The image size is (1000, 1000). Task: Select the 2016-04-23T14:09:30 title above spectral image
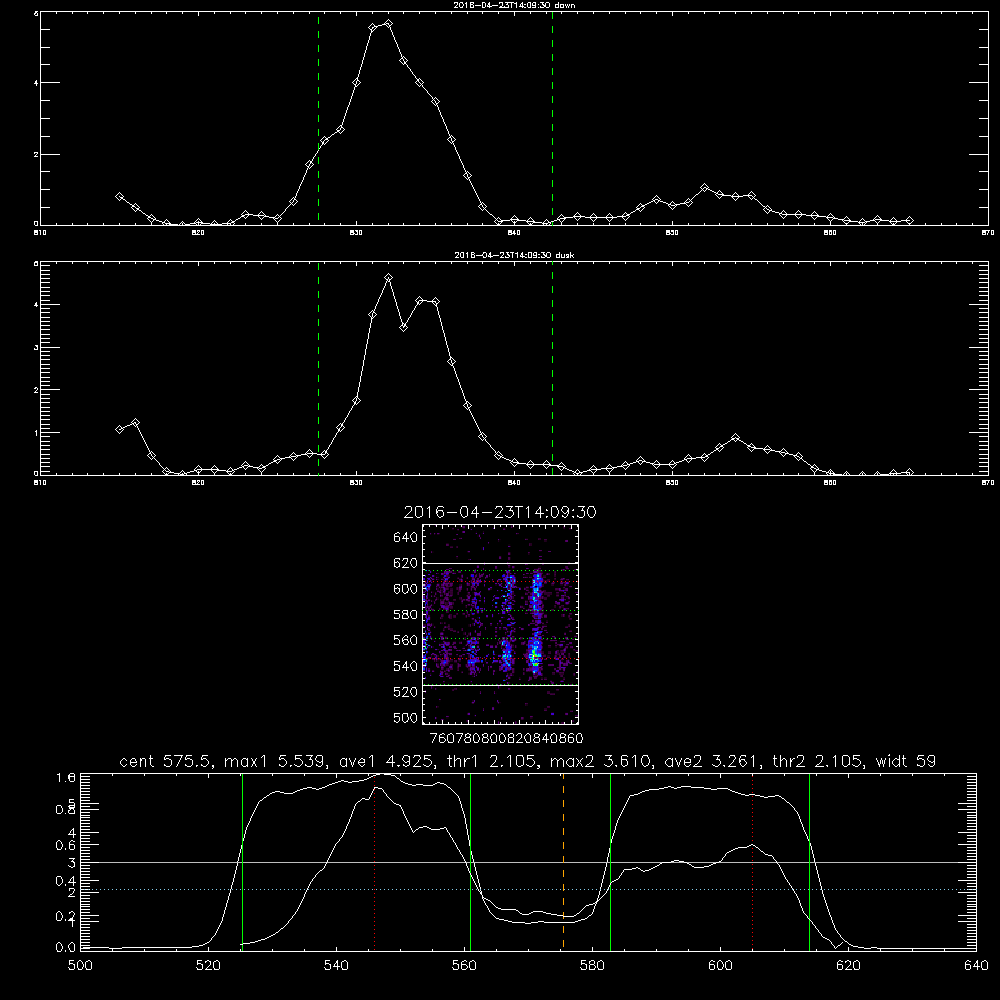500,512
